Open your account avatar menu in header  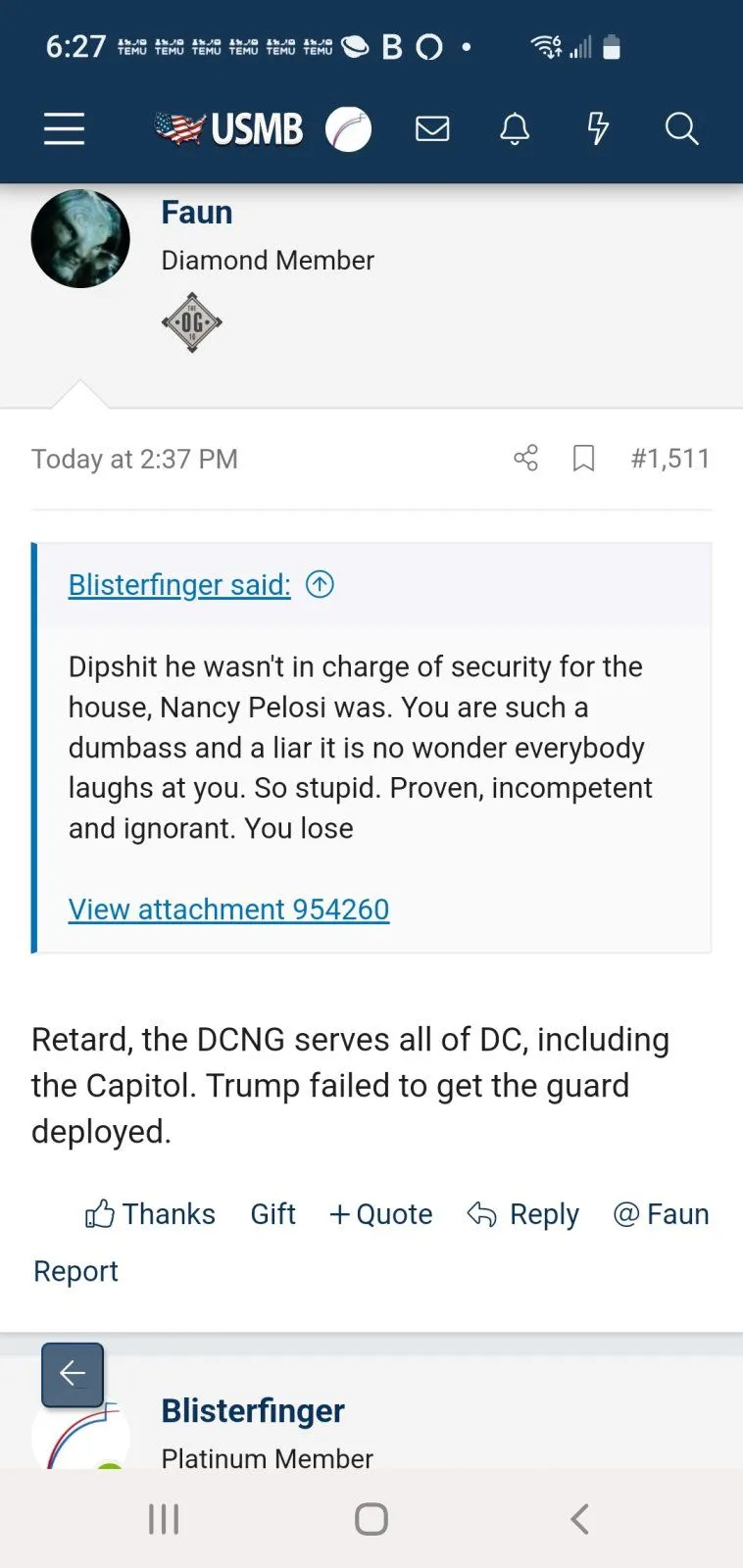(348, 128)
